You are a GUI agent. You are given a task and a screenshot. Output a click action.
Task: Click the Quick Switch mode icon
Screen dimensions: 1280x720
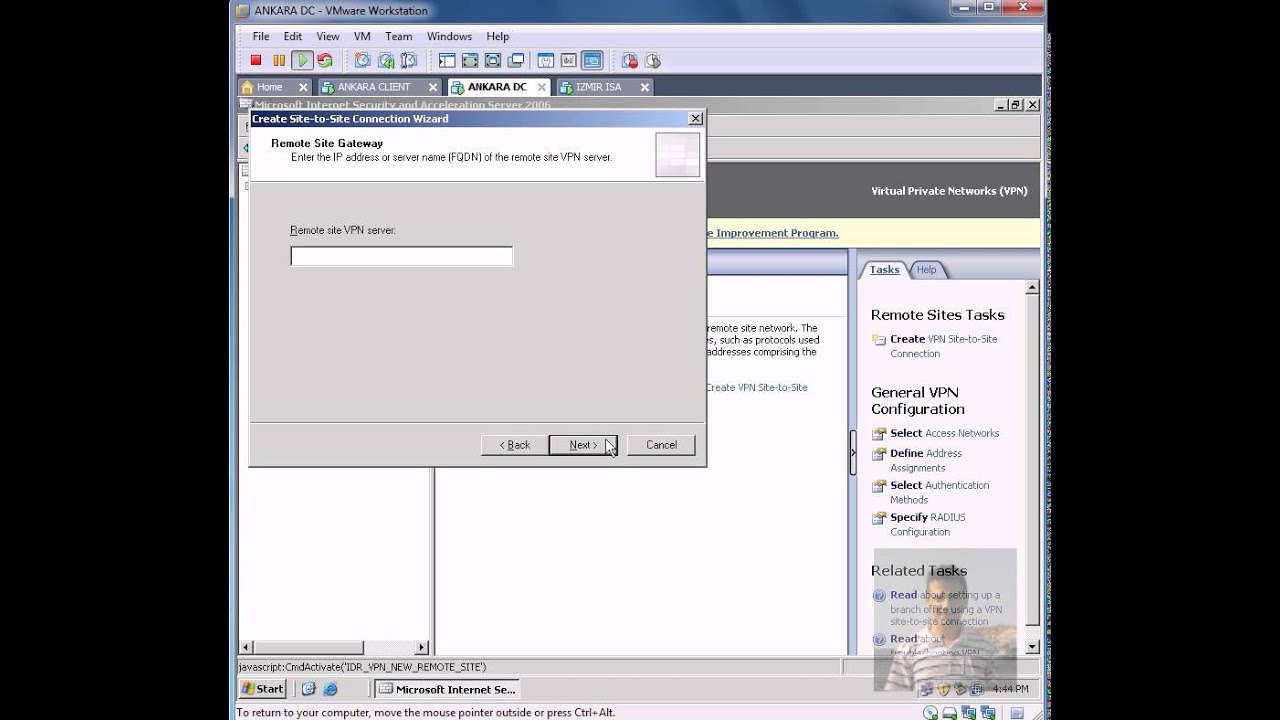click(470, 61)
